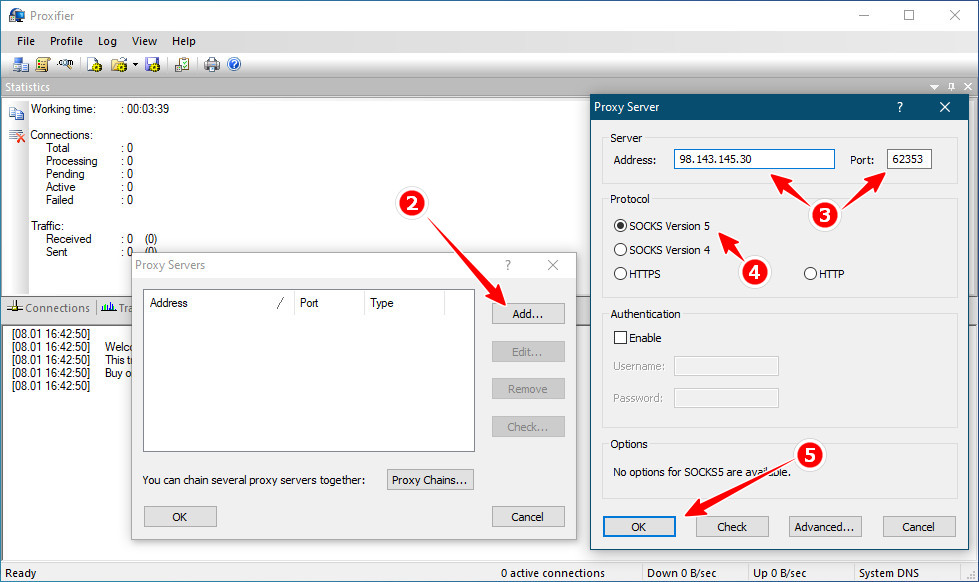The image size is (979, 582).
Task: Click '0 active connections' in status bar
Action: (x=553, y=573)
